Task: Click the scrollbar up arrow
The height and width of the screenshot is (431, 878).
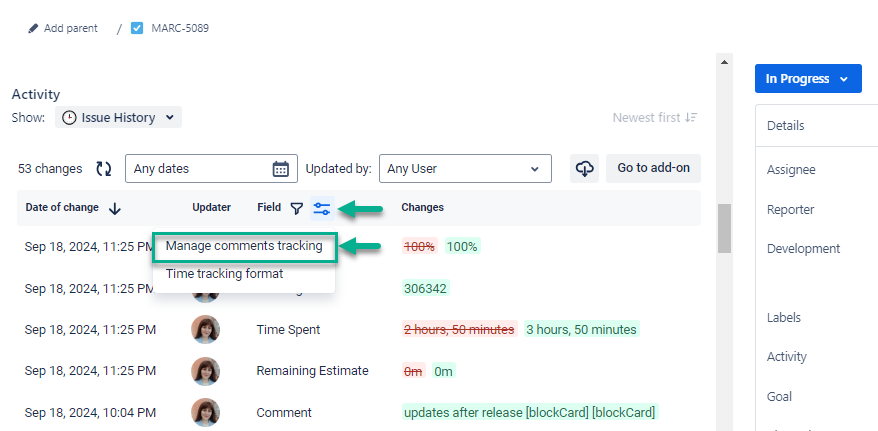Action: (x=724, y=62)
